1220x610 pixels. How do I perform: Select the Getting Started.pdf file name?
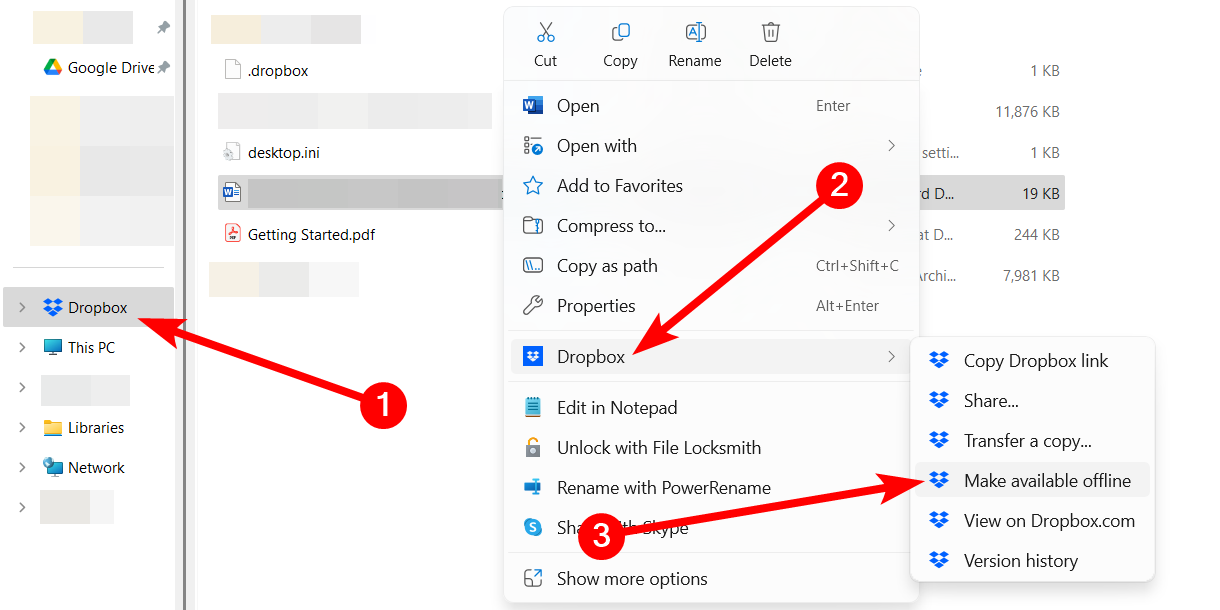[311, 235]
